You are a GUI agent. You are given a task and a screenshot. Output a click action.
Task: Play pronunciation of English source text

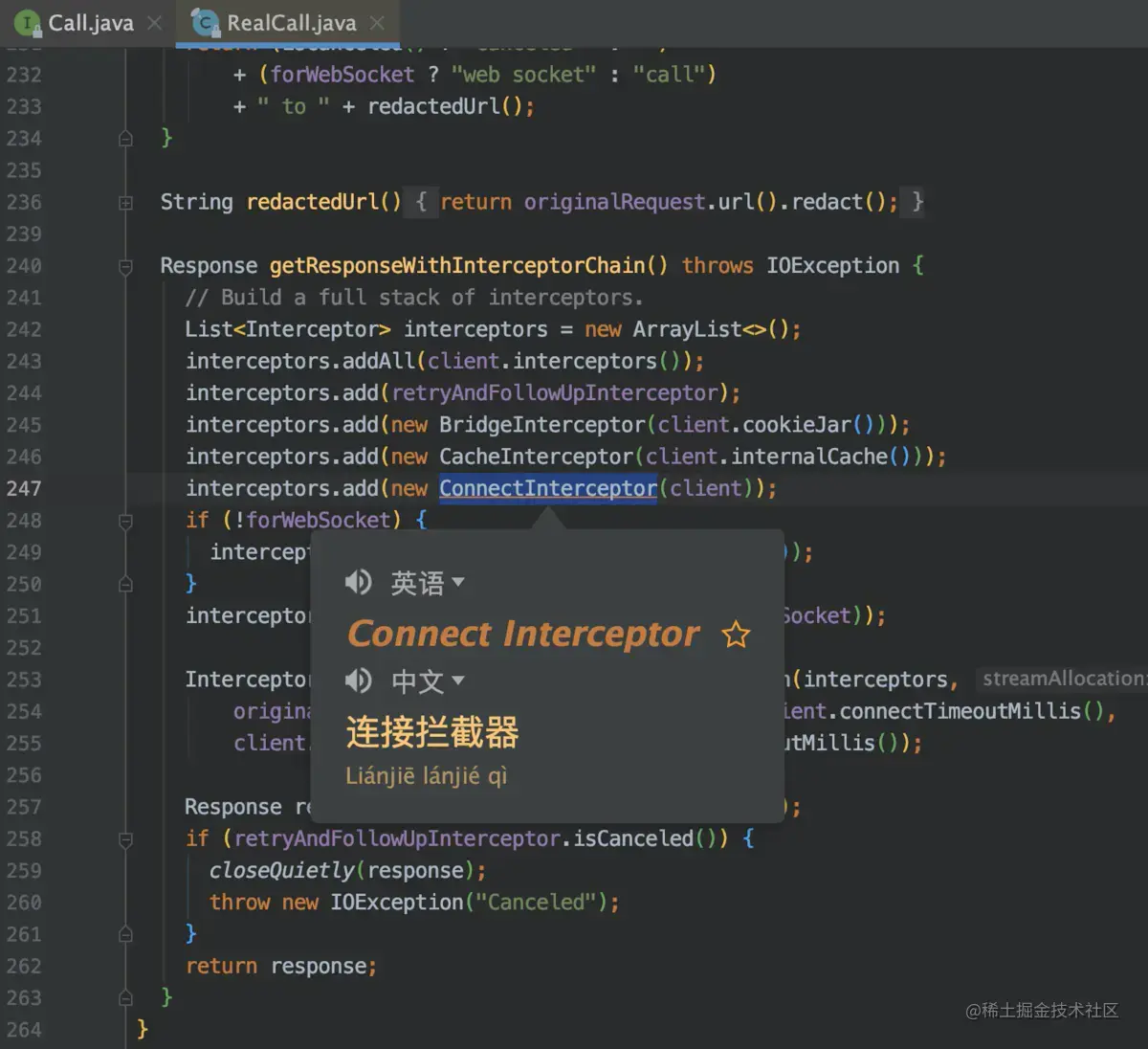coord(359,582)
